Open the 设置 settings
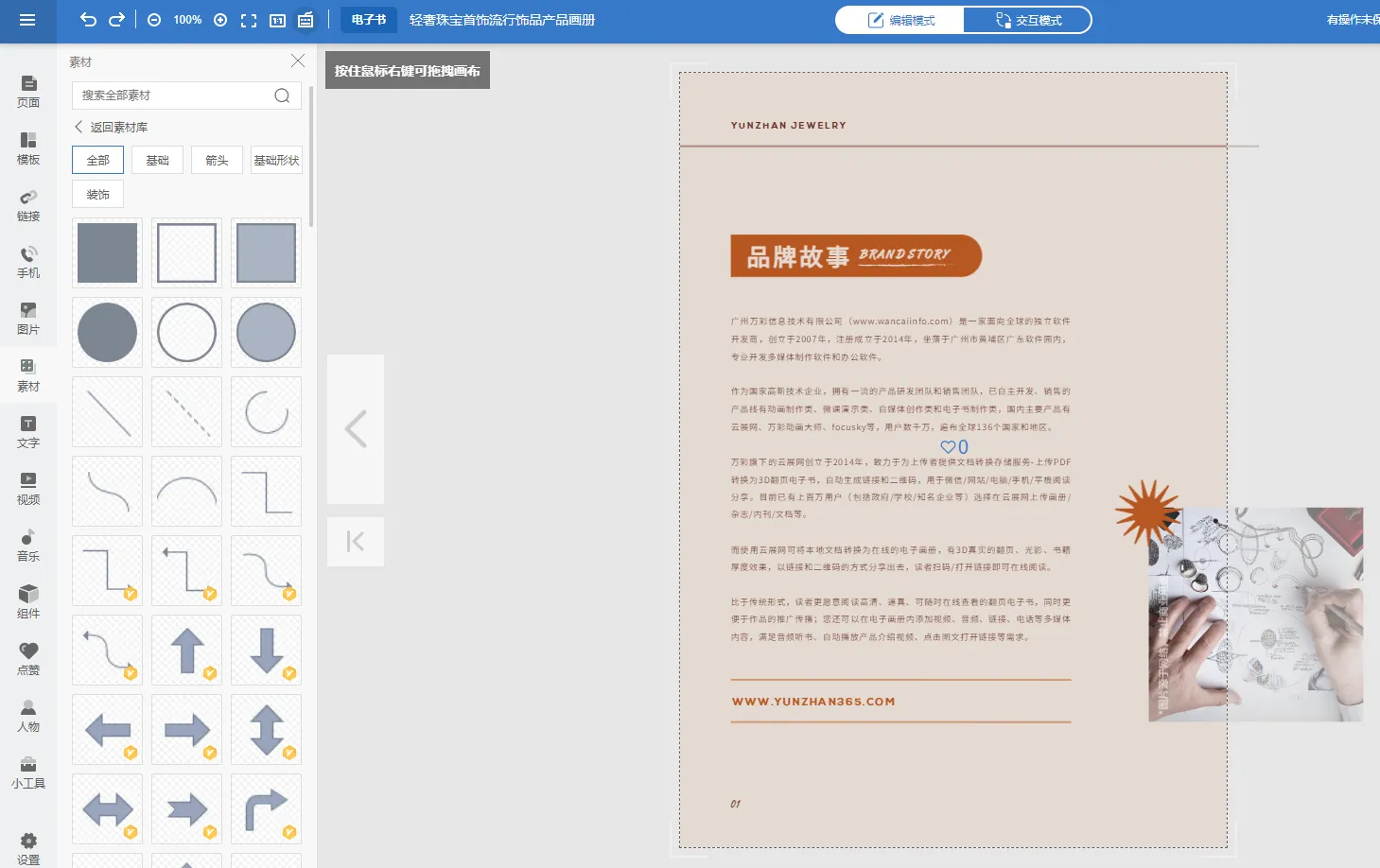Viewport: 1380px width, 868px height. (28, 849)
